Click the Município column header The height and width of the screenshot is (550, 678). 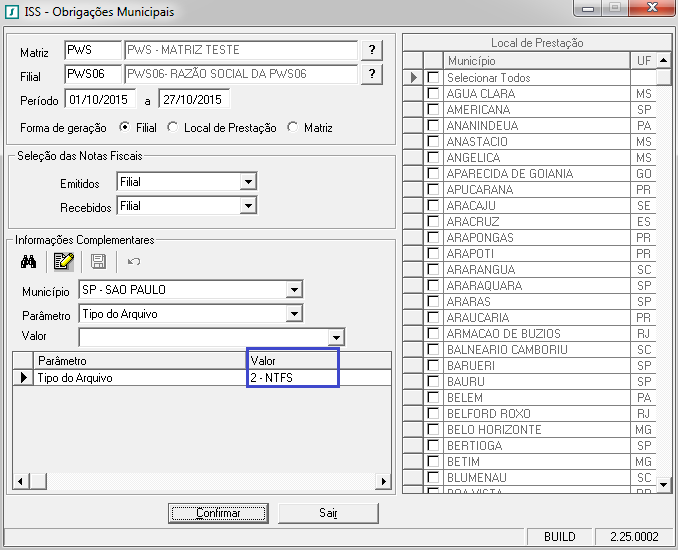537,61
